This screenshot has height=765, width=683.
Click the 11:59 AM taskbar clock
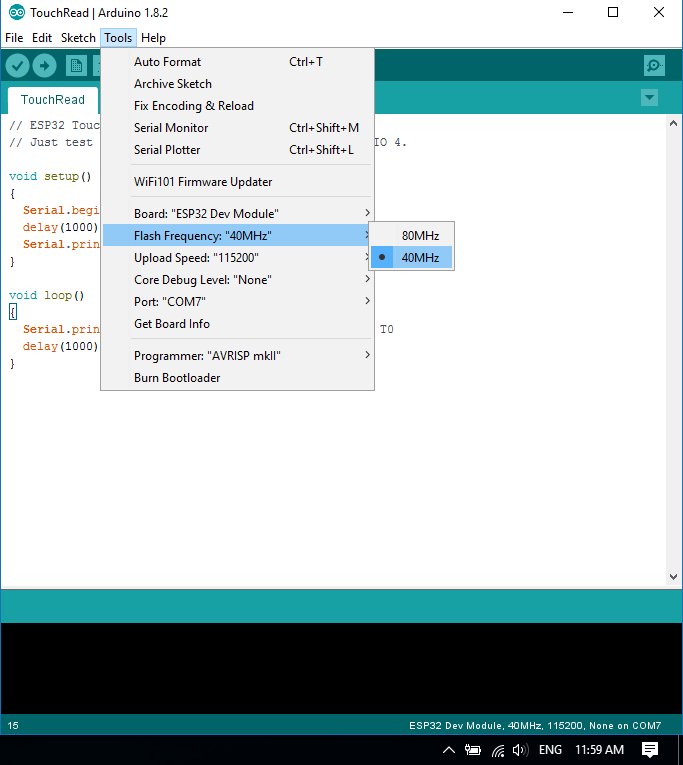pyautogui.click(x=599, y=750)
